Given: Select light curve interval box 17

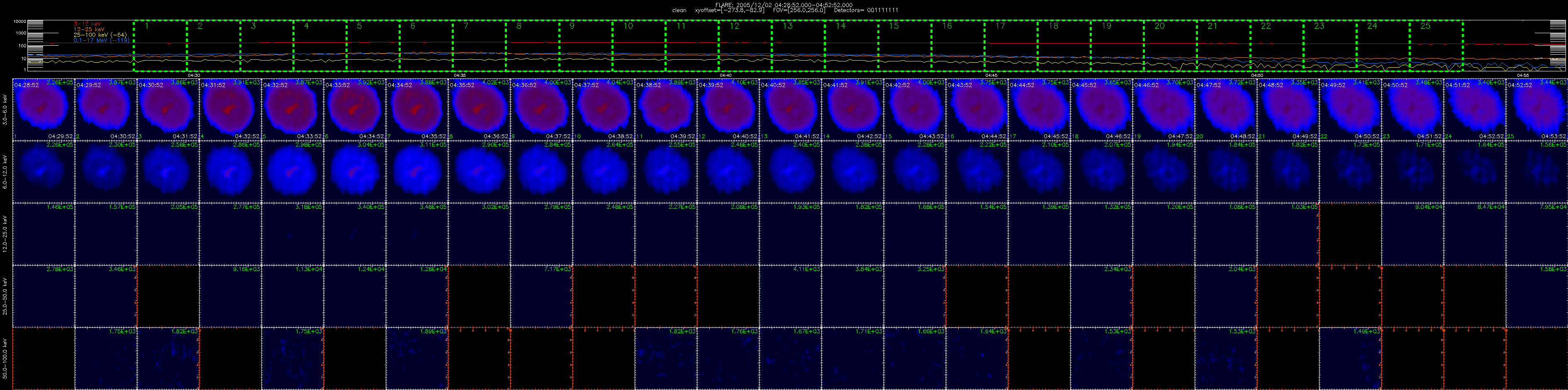Looking at the screenshot, I should 1010,46.
